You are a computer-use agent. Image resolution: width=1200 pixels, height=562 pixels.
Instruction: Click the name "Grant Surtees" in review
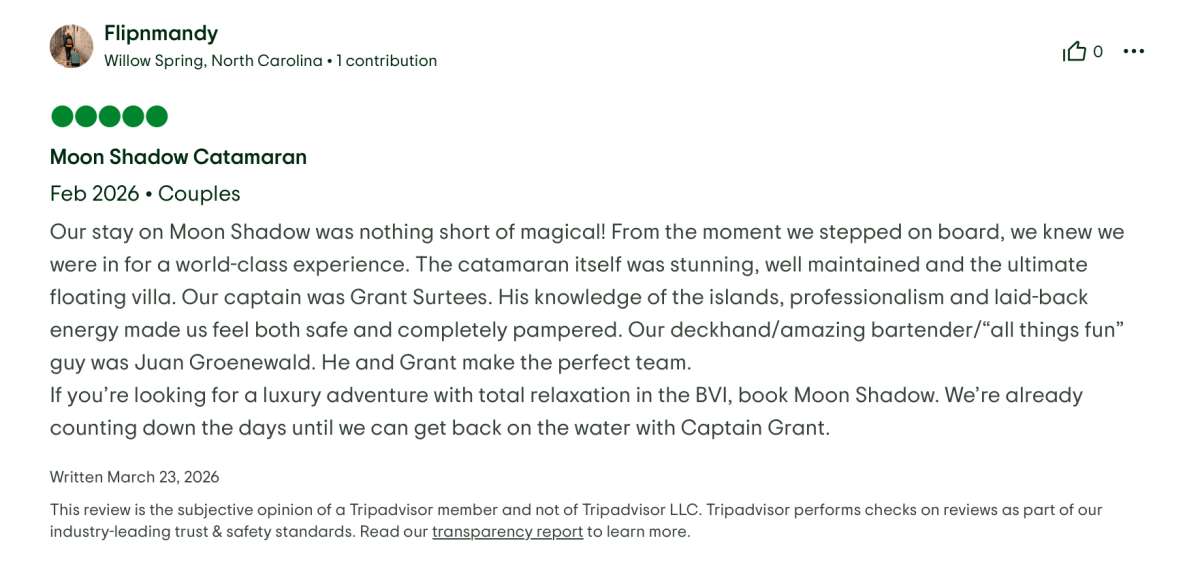coord(420,297)
